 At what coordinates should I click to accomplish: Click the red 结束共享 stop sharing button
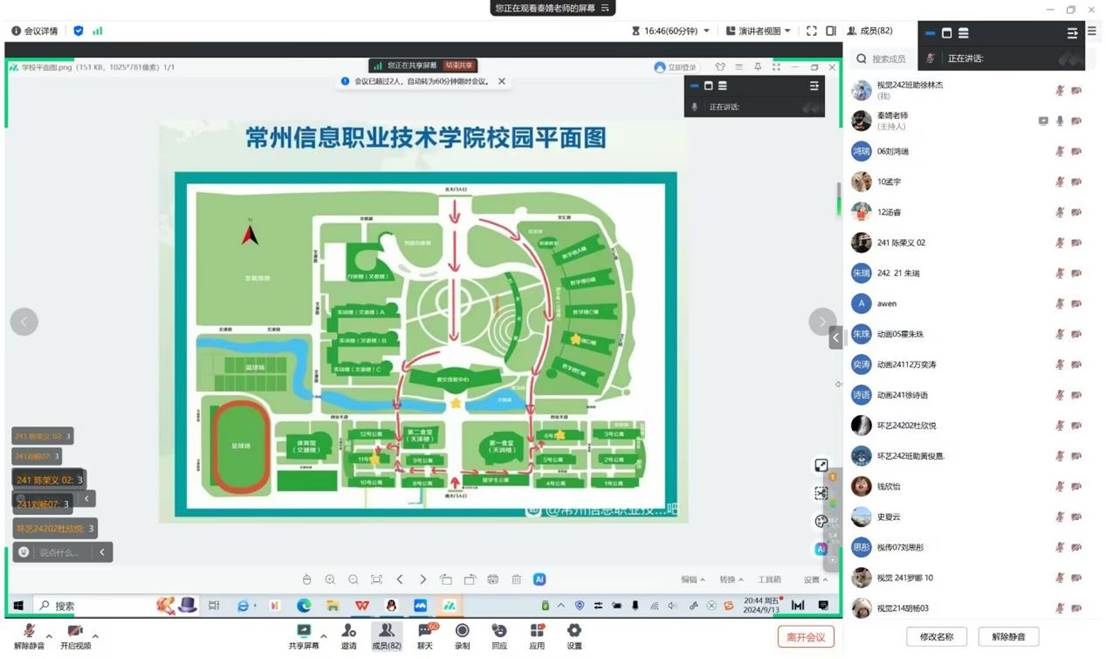pyautogui.click(x=458, y=66)
